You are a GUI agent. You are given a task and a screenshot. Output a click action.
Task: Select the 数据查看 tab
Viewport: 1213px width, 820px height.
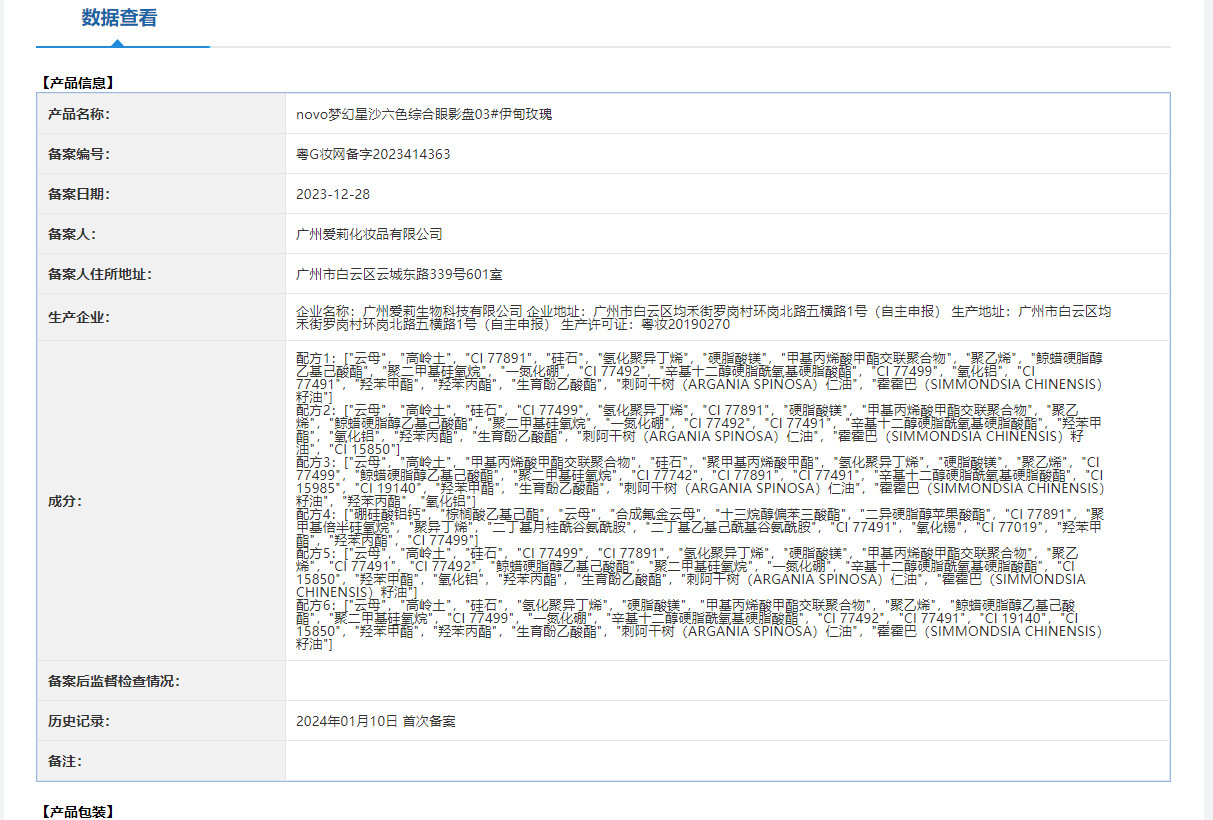click(x=119, y=18)
